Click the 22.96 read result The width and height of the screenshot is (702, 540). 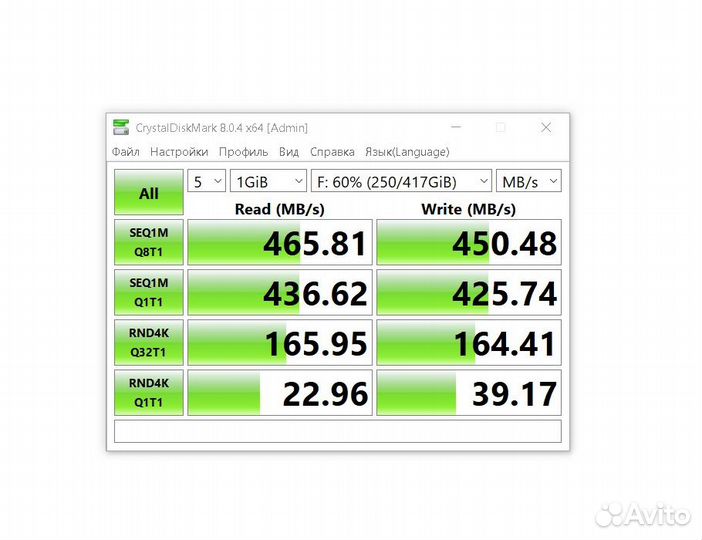(280, 393)
